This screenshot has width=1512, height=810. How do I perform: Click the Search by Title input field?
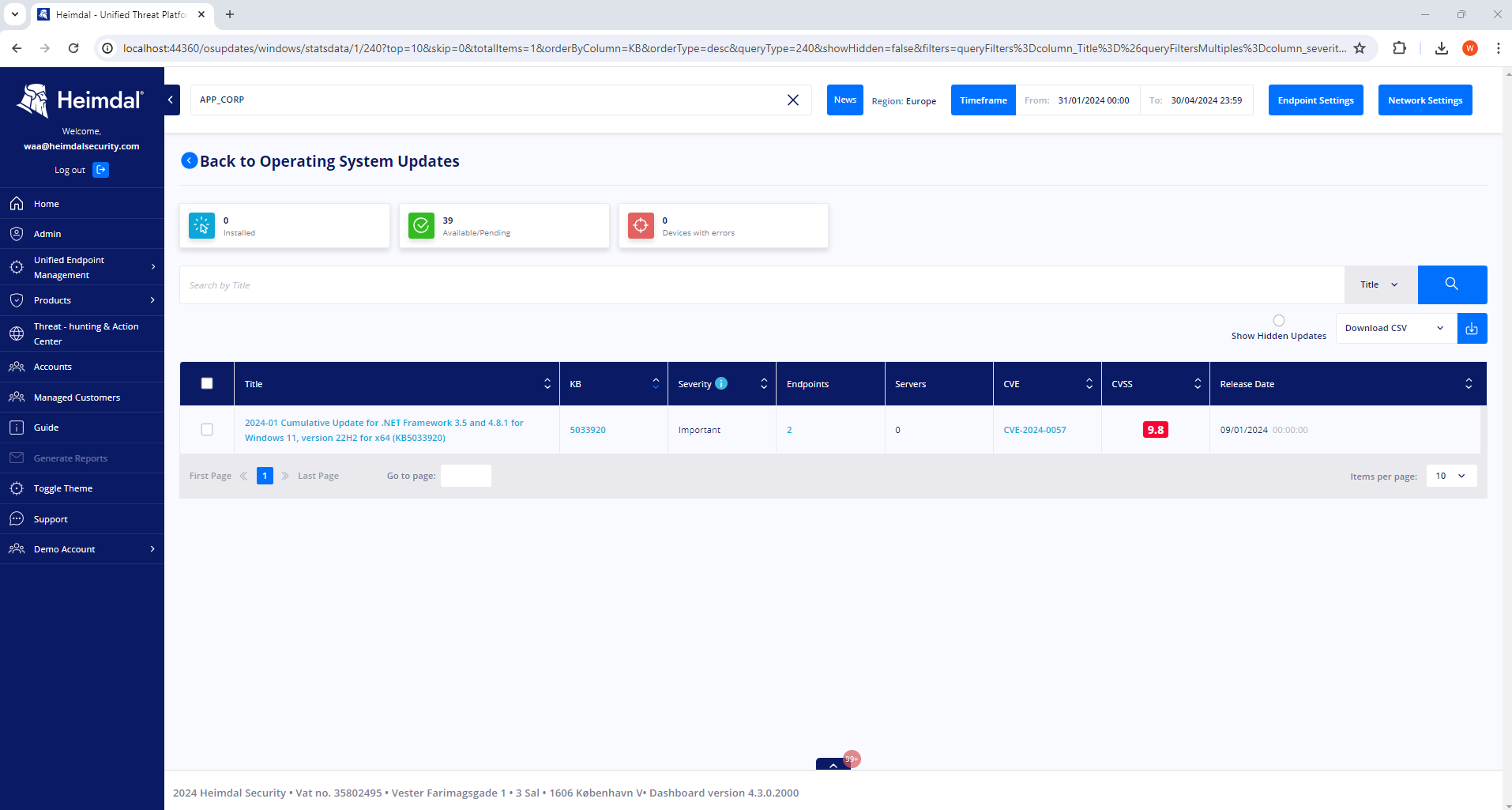[762, 284]
